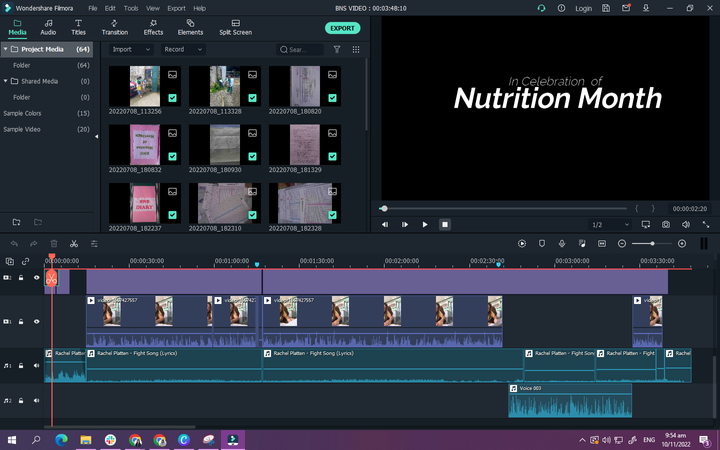Click the delete trash icon
Viewport: 720px width, 450px height.
click(54, 244)
